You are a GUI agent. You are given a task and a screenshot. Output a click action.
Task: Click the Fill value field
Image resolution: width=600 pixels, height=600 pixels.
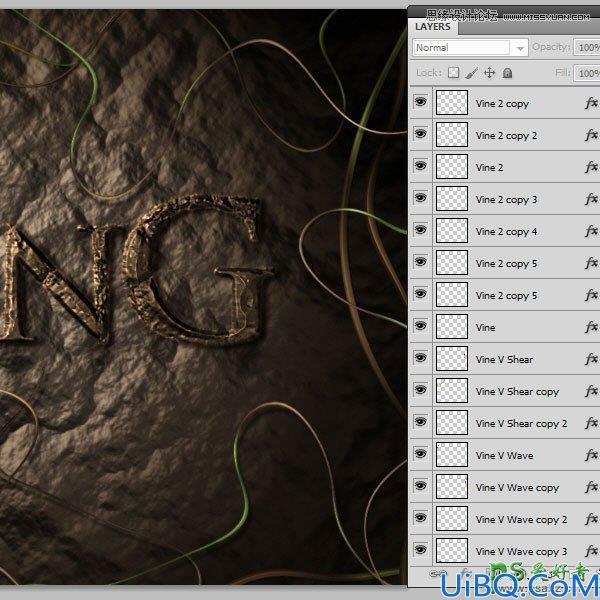587,73
